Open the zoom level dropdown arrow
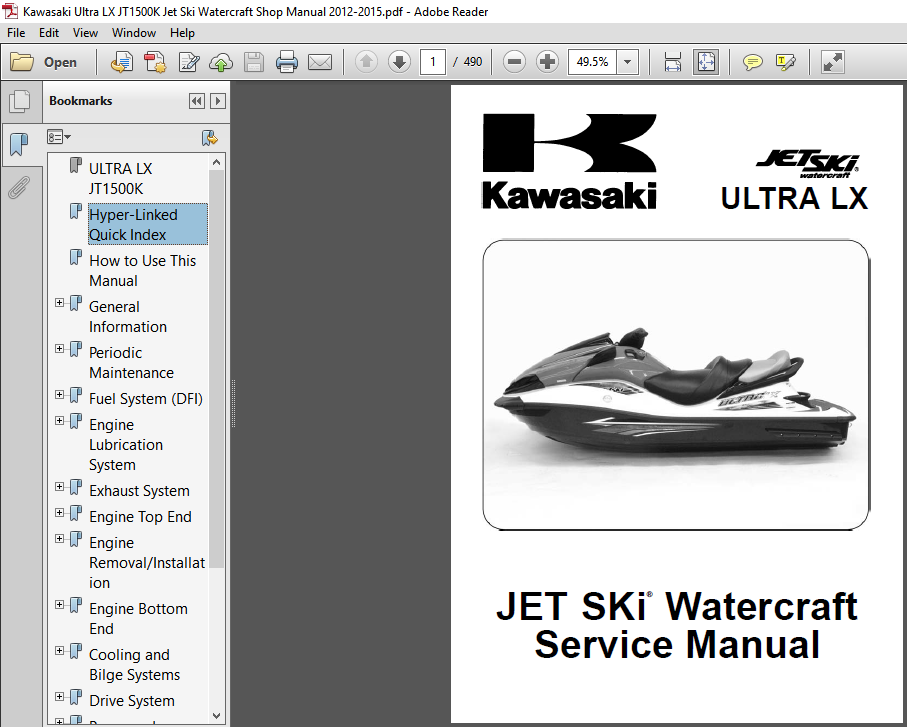 click(x=627, y=62)
